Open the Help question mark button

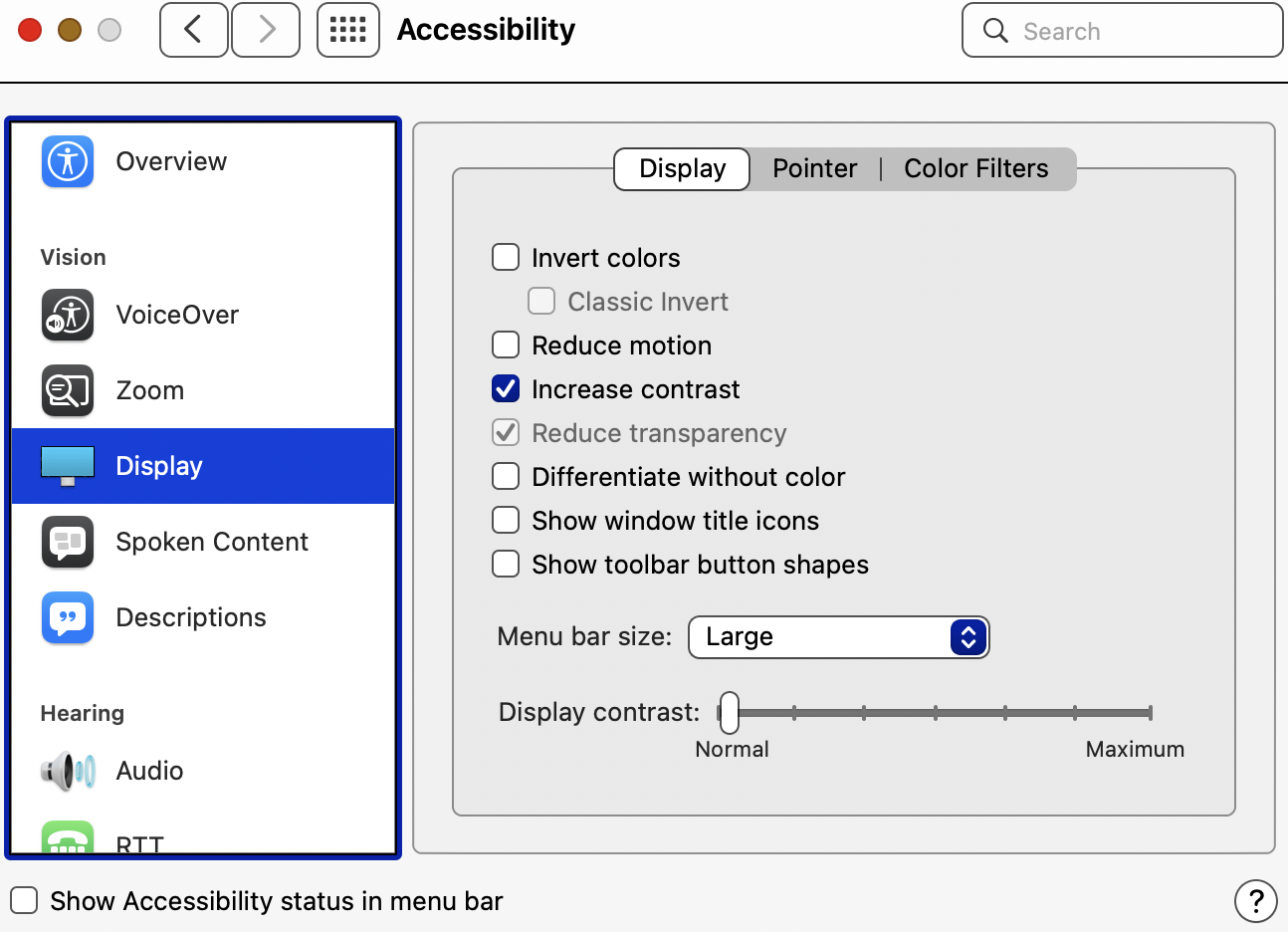tap(1255, 901)
